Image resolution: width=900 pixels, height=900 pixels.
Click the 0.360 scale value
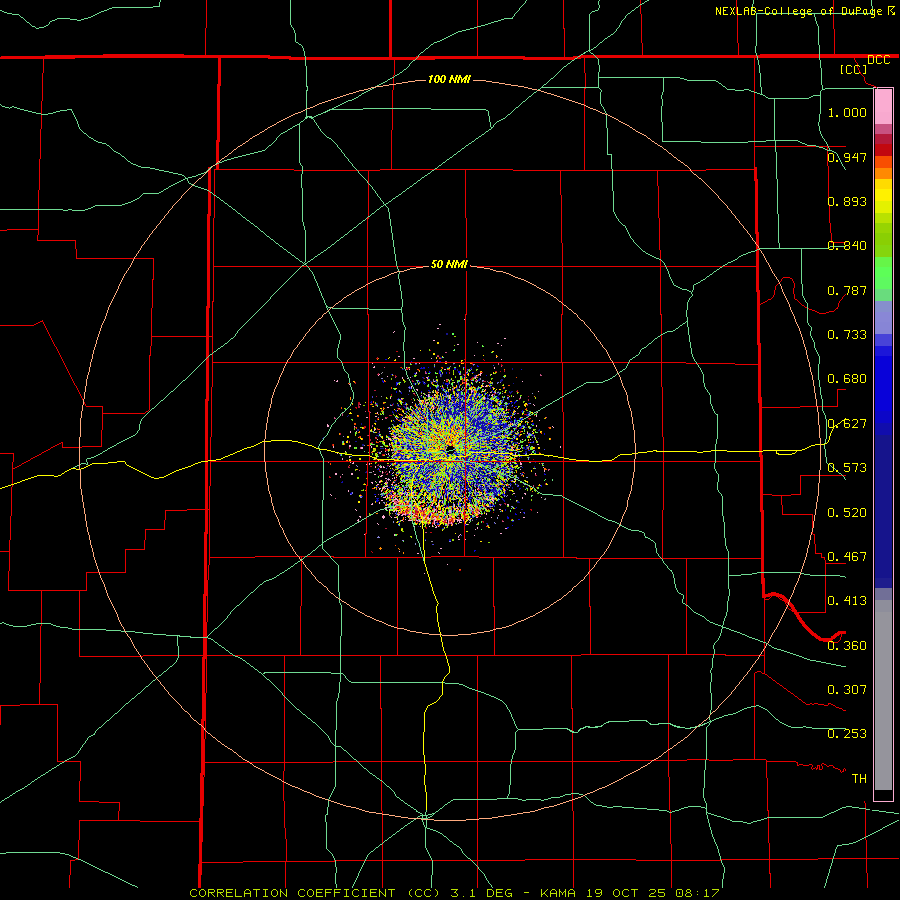click(x=847, y=645)
